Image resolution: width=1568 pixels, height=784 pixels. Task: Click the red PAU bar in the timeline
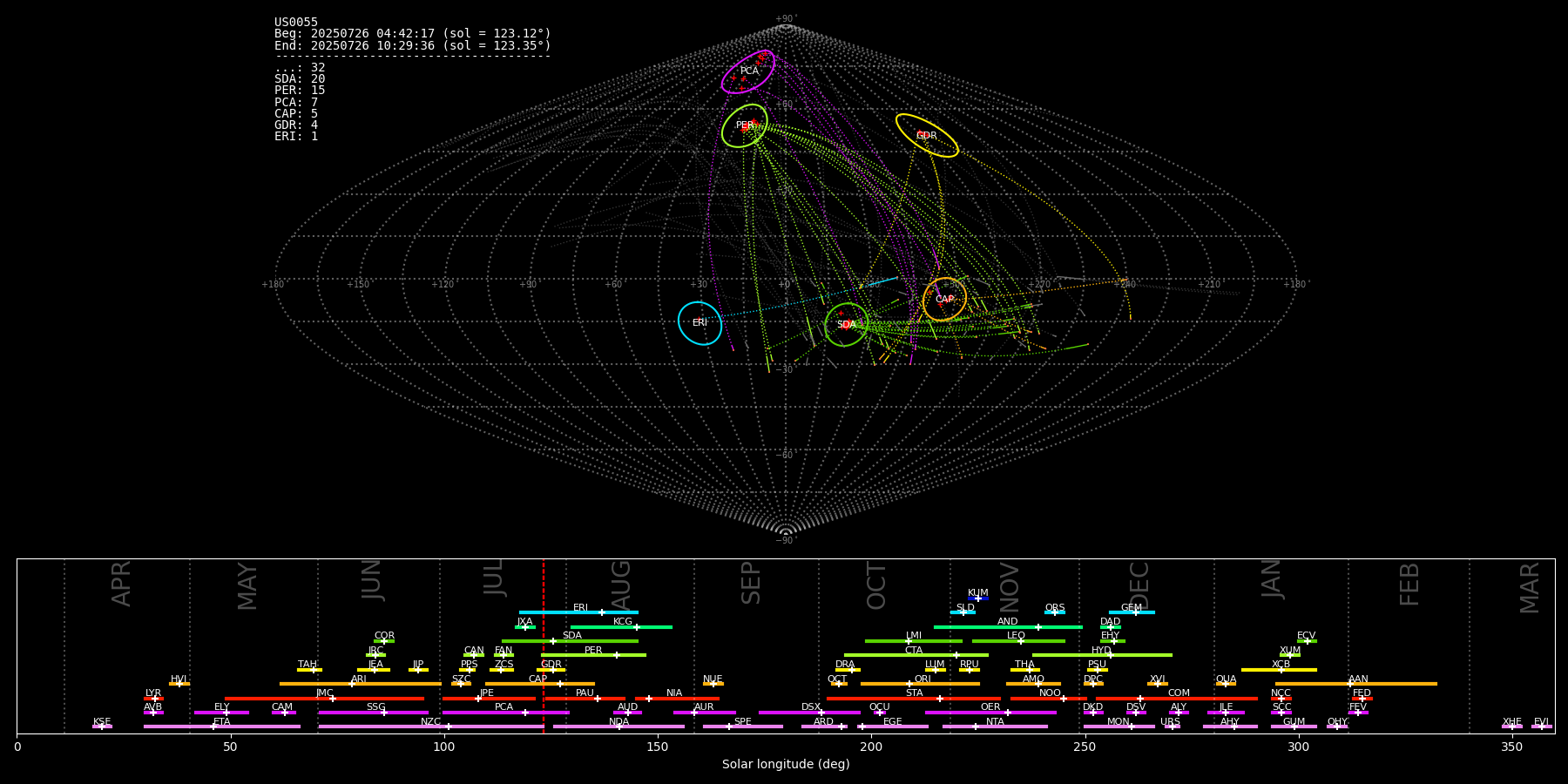pos(585,699)
